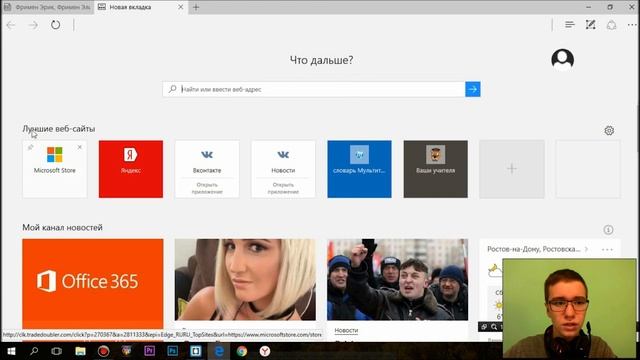Image resolution: width=640 pixels, height=360 pixels.
Task: Open the blonde woman news card
Action: [x=245, y=280]
